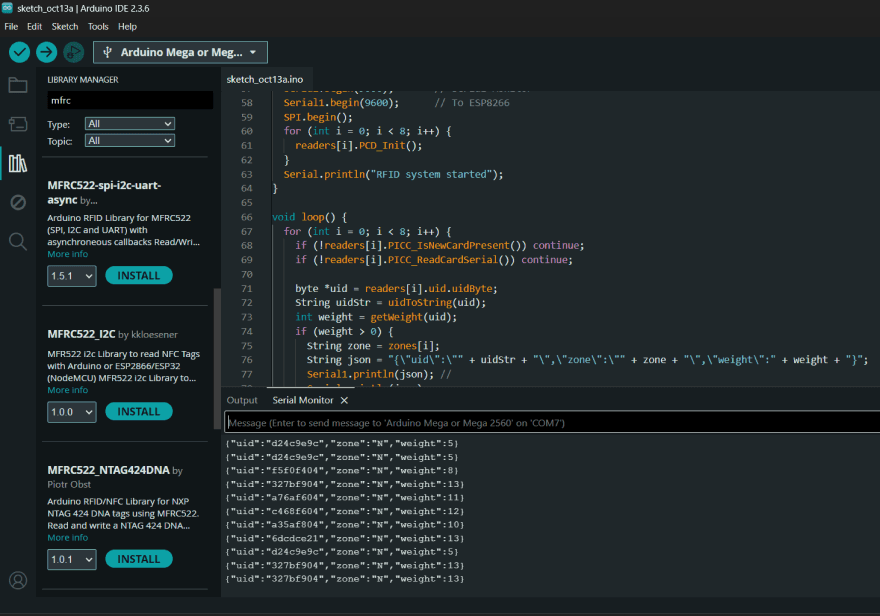Image resolution: width=880 pixels, height=616 pixels.
Task: Open the Debug panel sidebar icon
Action: pos(18,202)
